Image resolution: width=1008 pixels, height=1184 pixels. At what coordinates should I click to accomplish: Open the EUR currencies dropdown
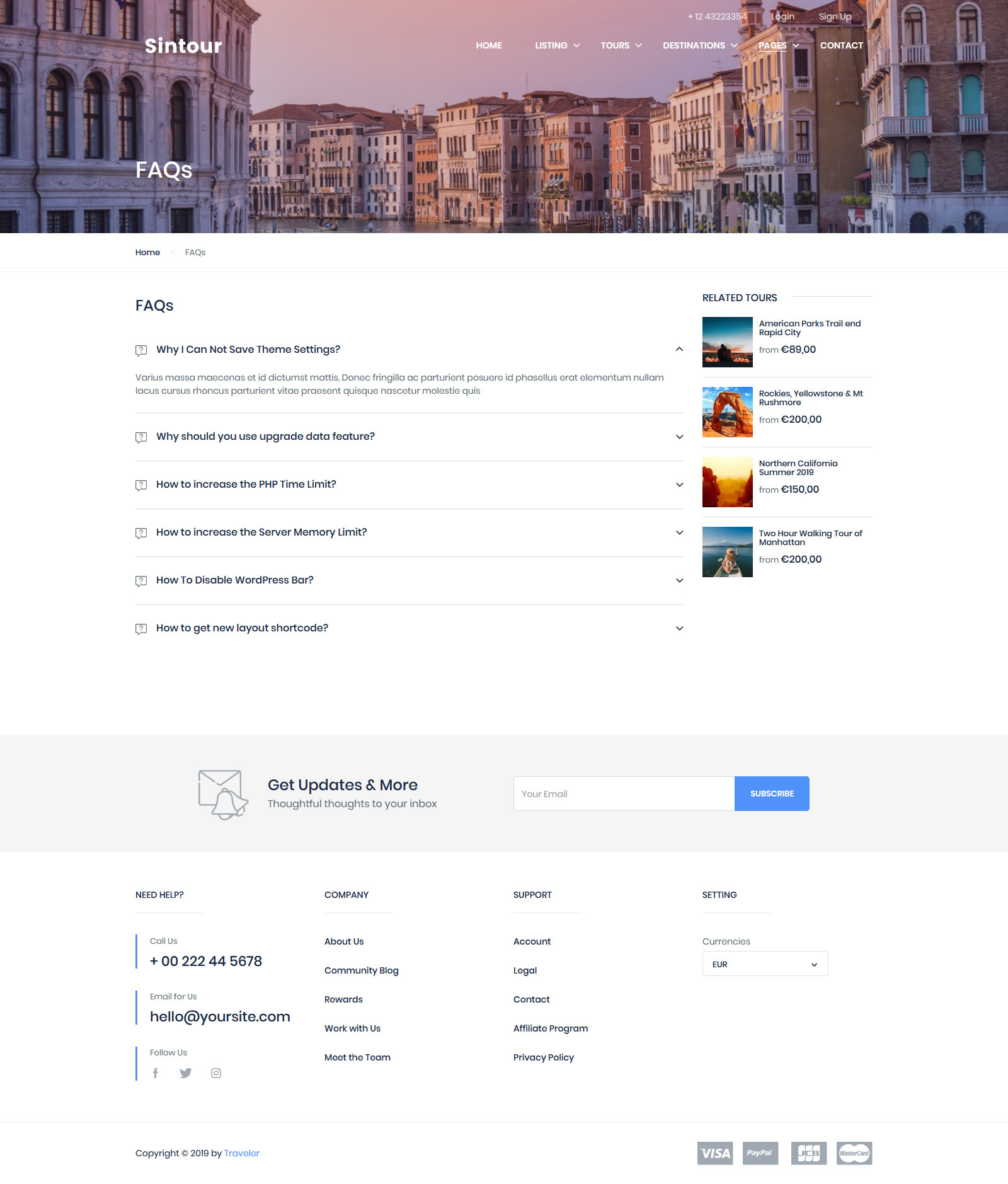tap(765, 963)
